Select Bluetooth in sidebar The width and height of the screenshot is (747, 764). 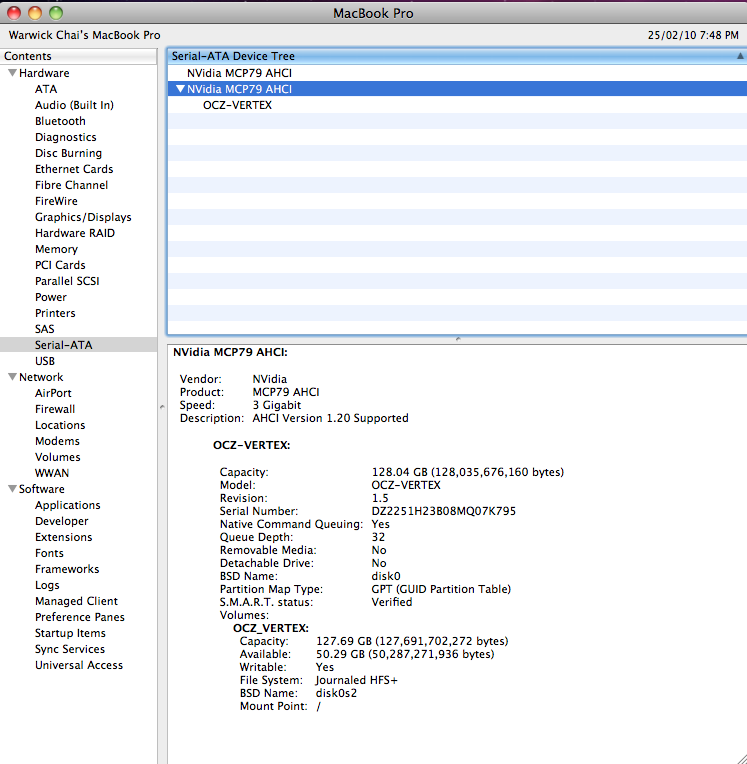[x=60, y=121]
